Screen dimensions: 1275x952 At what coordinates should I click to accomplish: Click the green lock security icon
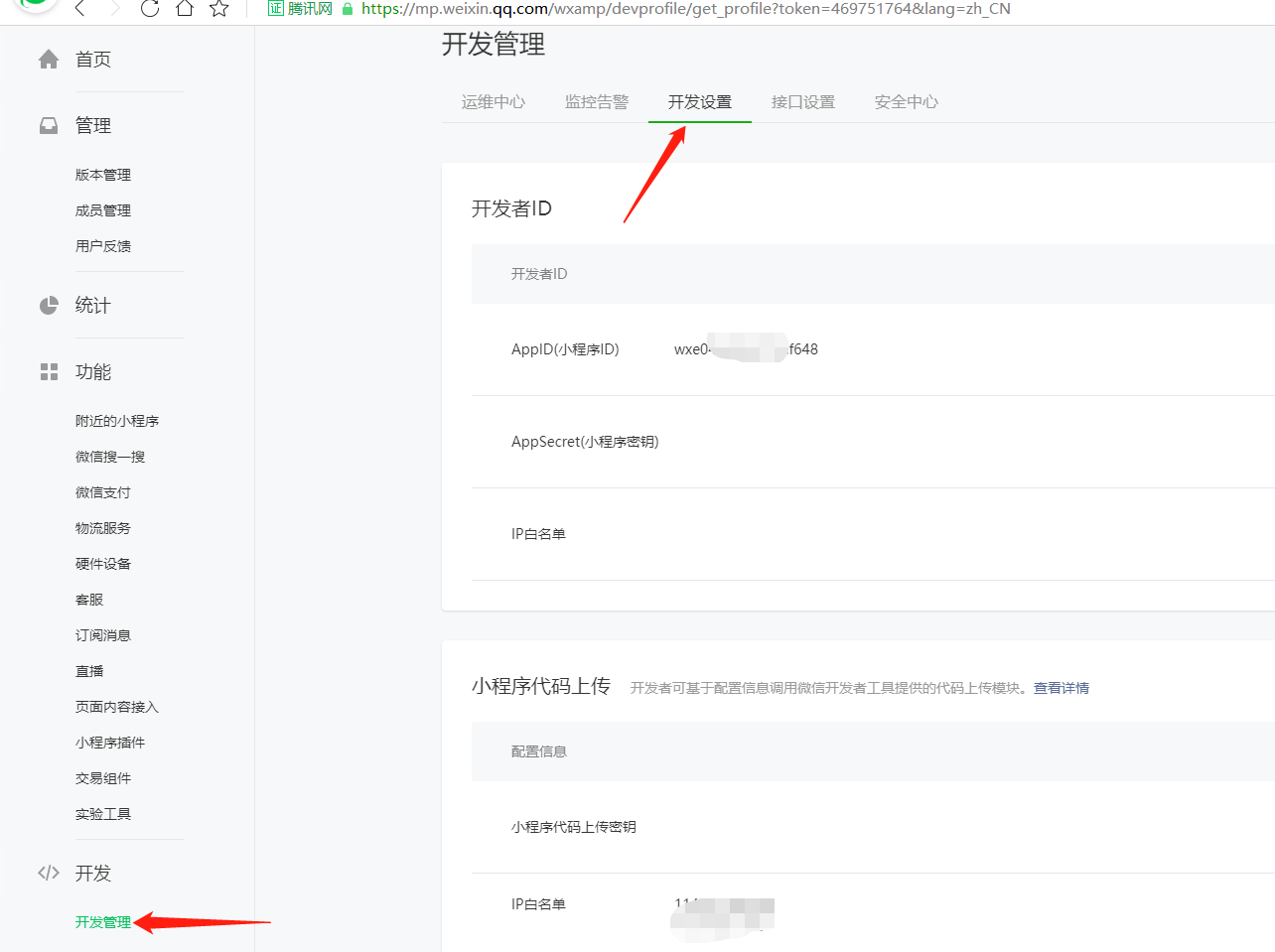point(348,9)
